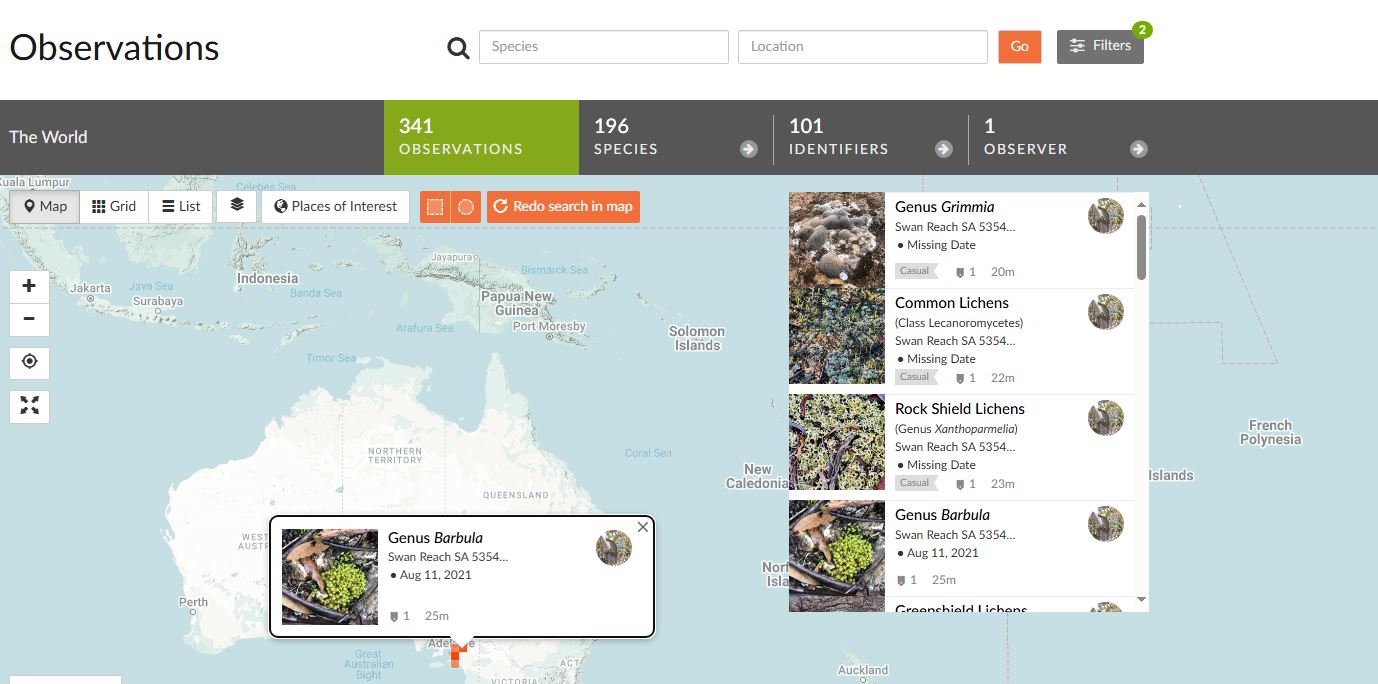The height and width of the screenshot is (684, 1378).
Task: Click the orange observation marker near Adelaide
Action: pyautogui.click(x=457, y=654)
